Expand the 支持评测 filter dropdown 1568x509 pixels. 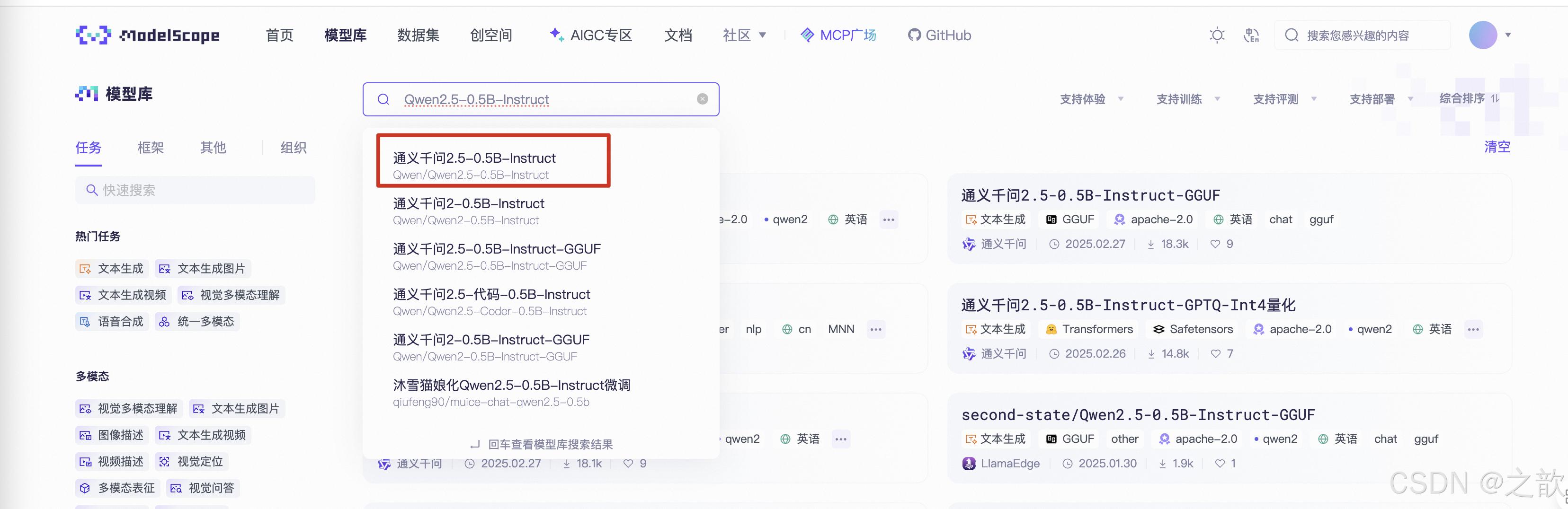point(1285,99)
